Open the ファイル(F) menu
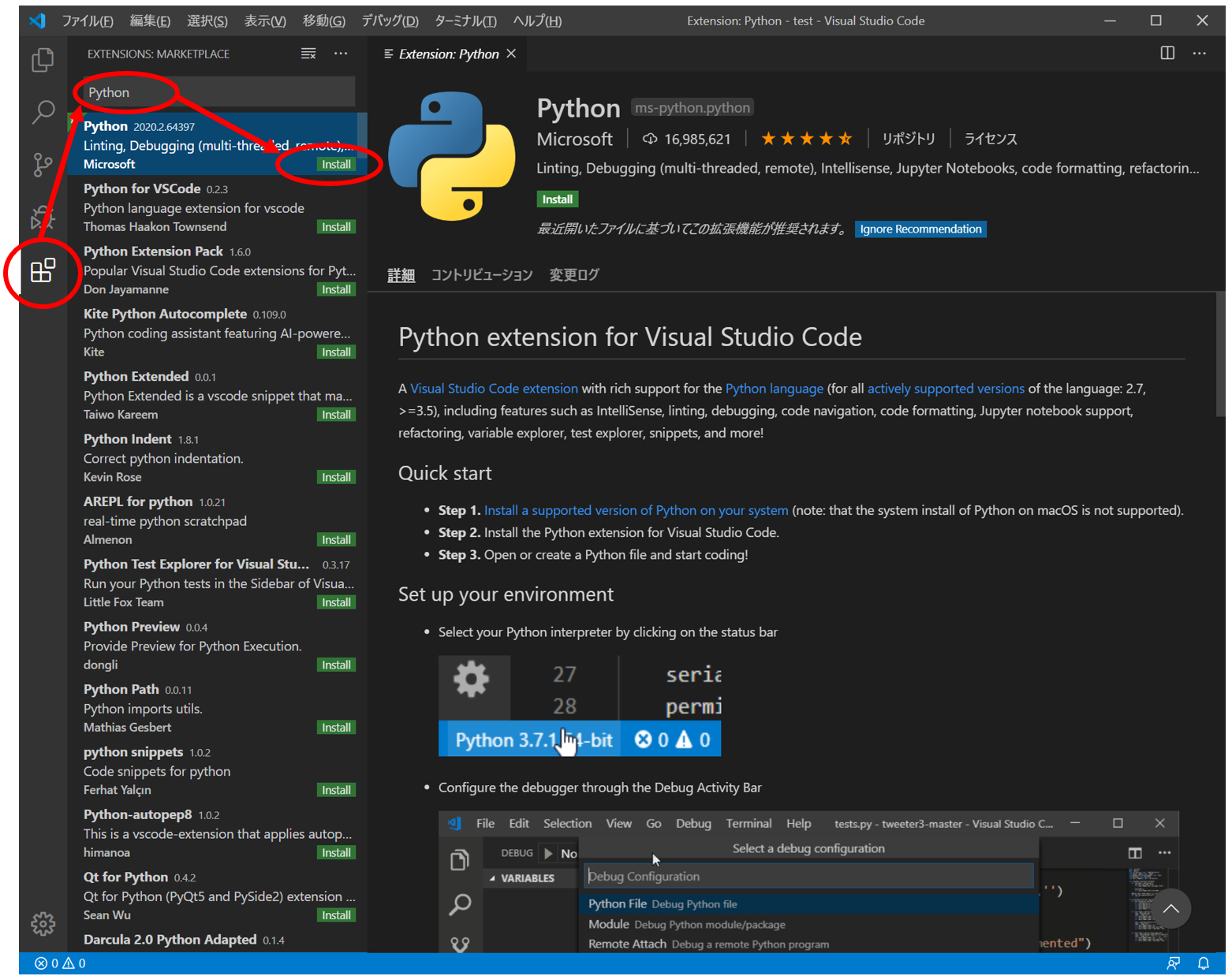This screenshot has height=976, width=1232. click(88, 20)
